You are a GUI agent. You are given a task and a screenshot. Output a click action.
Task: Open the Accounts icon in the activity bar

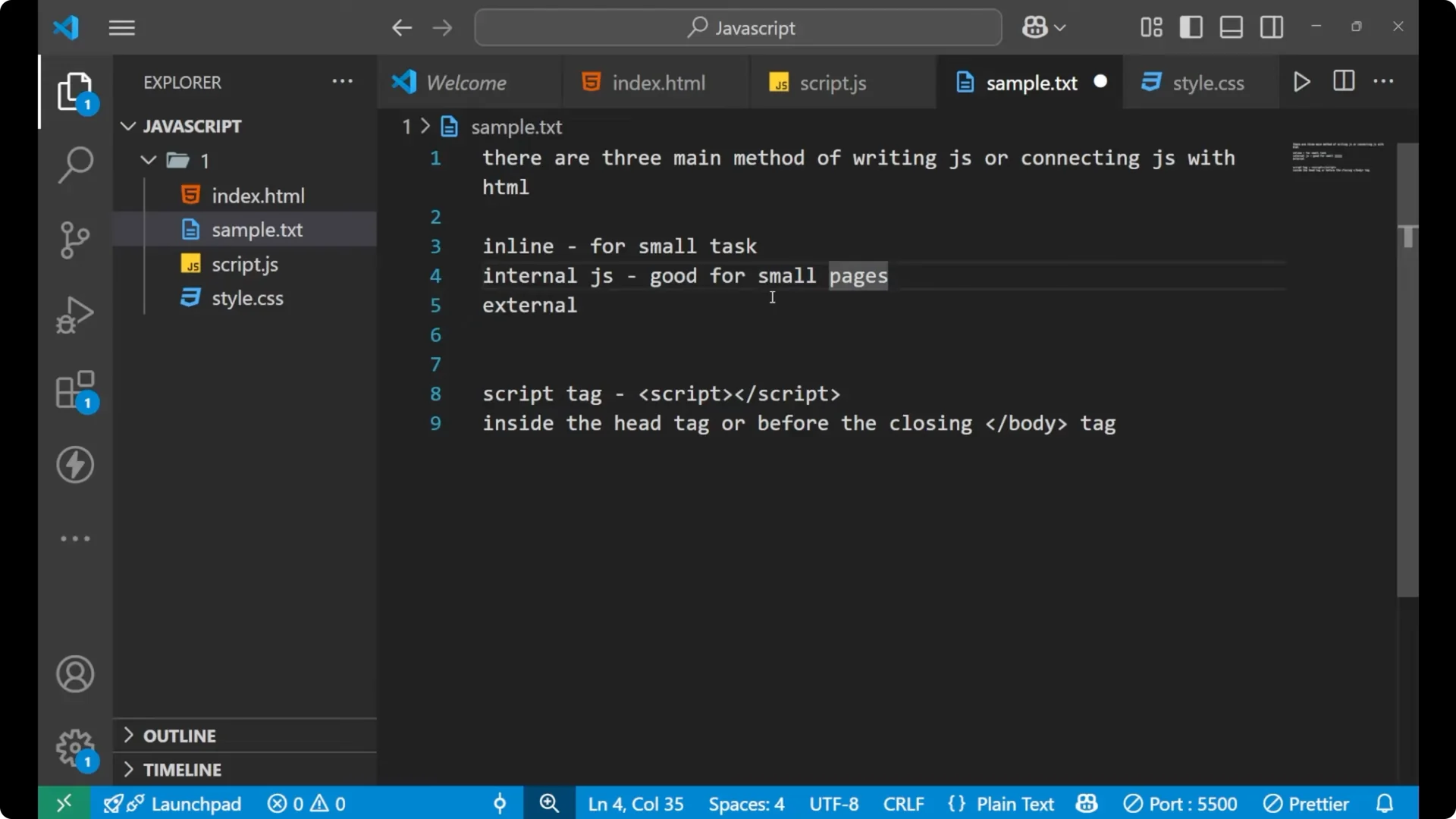(75, 674)
